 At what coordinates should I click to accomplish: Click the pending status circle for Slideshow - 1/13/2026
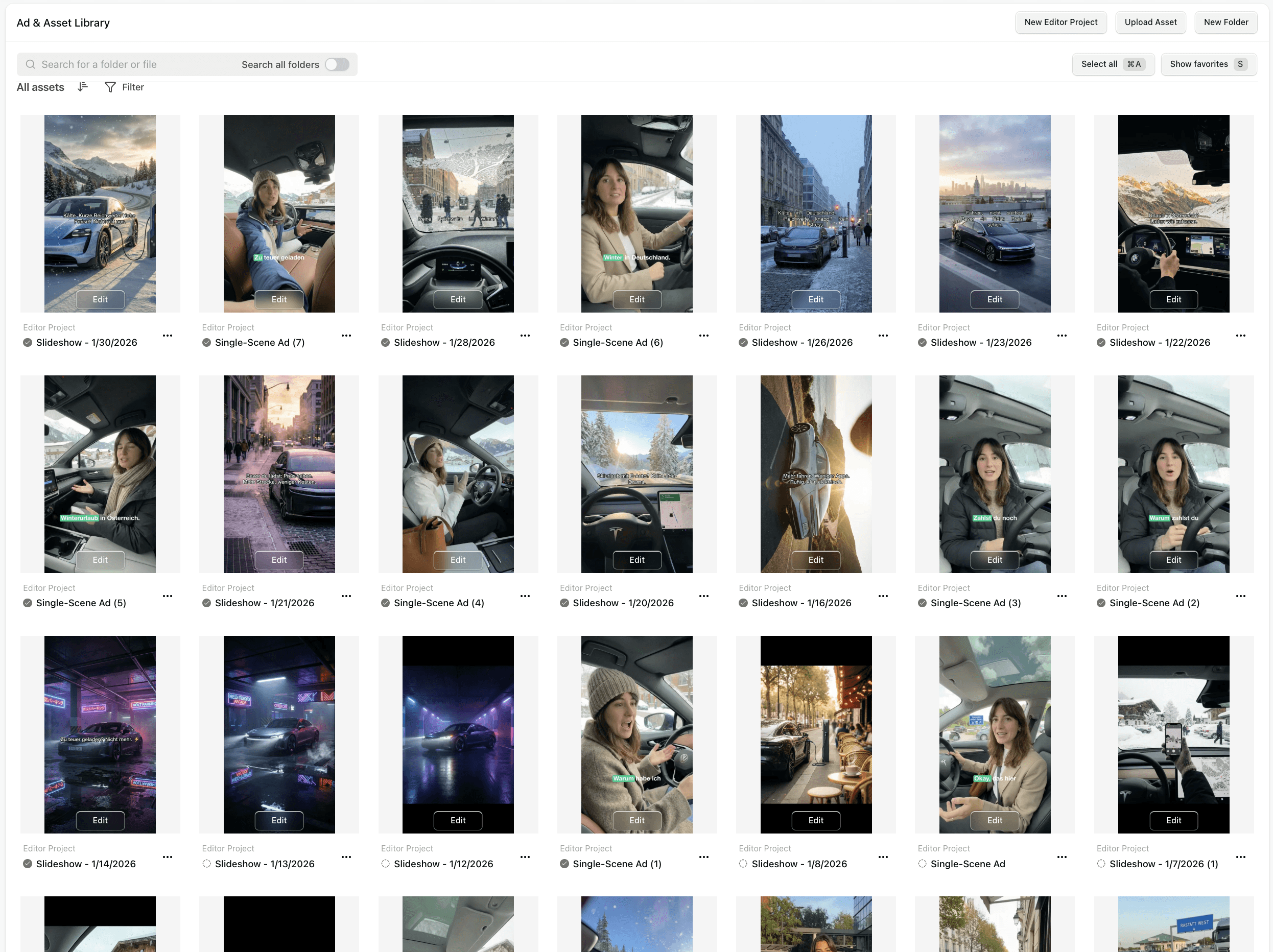click(x=206, y=864)
